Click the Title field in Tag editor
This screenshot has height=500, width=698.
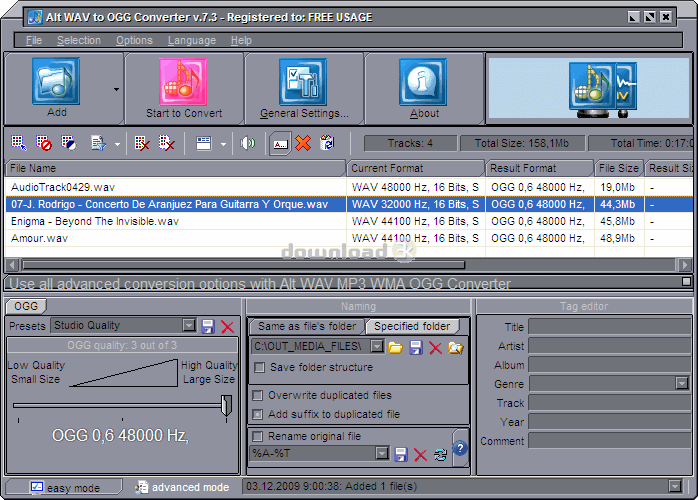pos(609,327)
